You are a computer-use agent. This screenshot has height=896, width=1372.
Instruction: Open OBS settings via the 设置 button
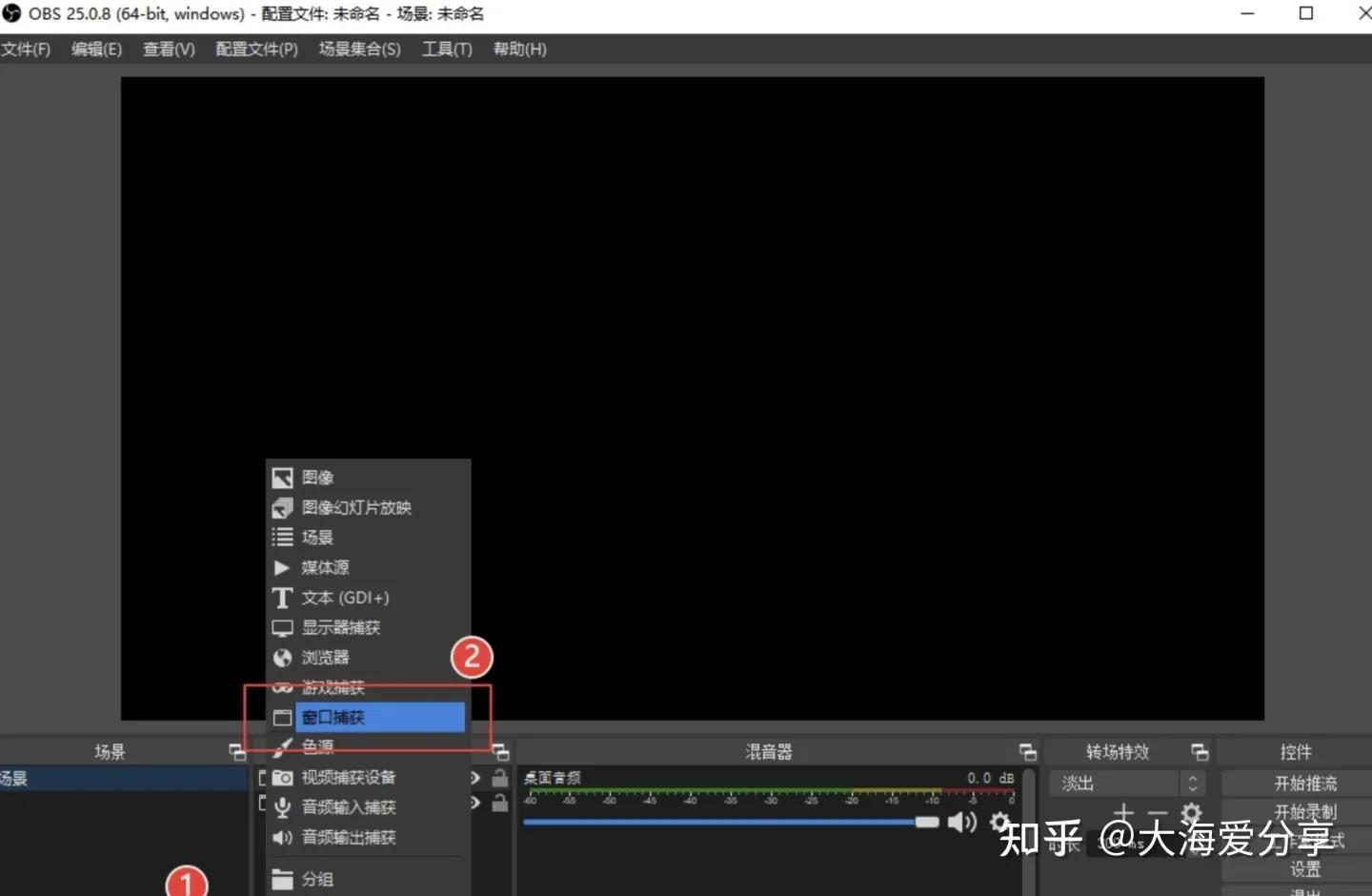(1305, 868)
